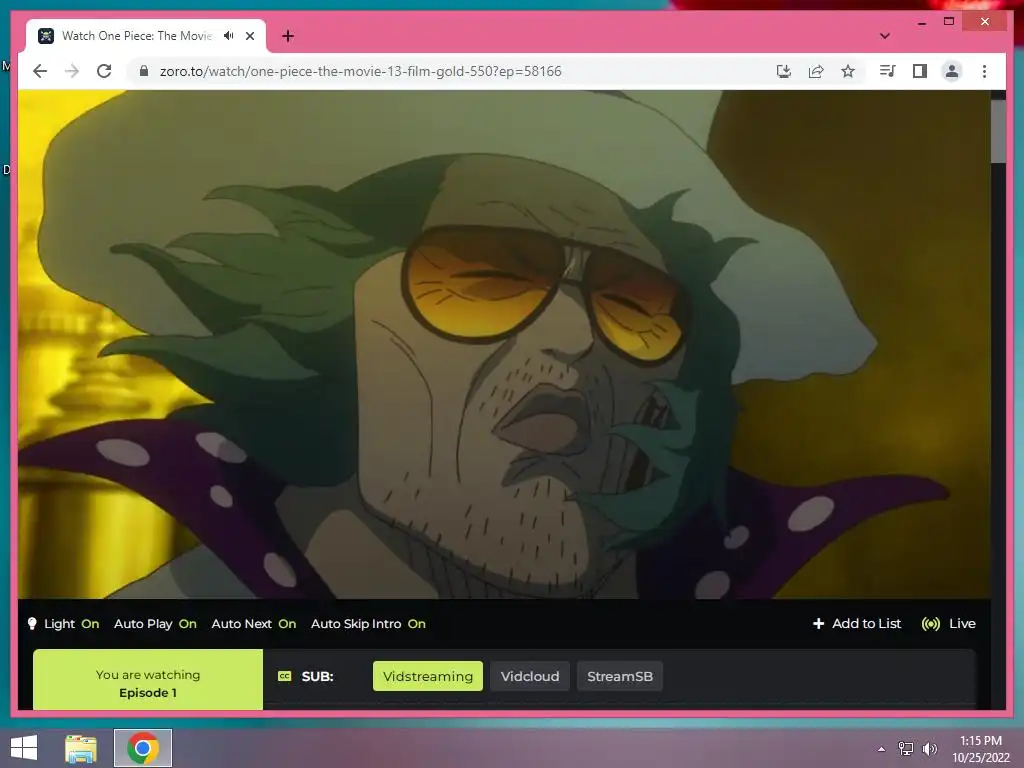Show hidden system tray icons
The image size is (1024, 768).
[882, 749]
